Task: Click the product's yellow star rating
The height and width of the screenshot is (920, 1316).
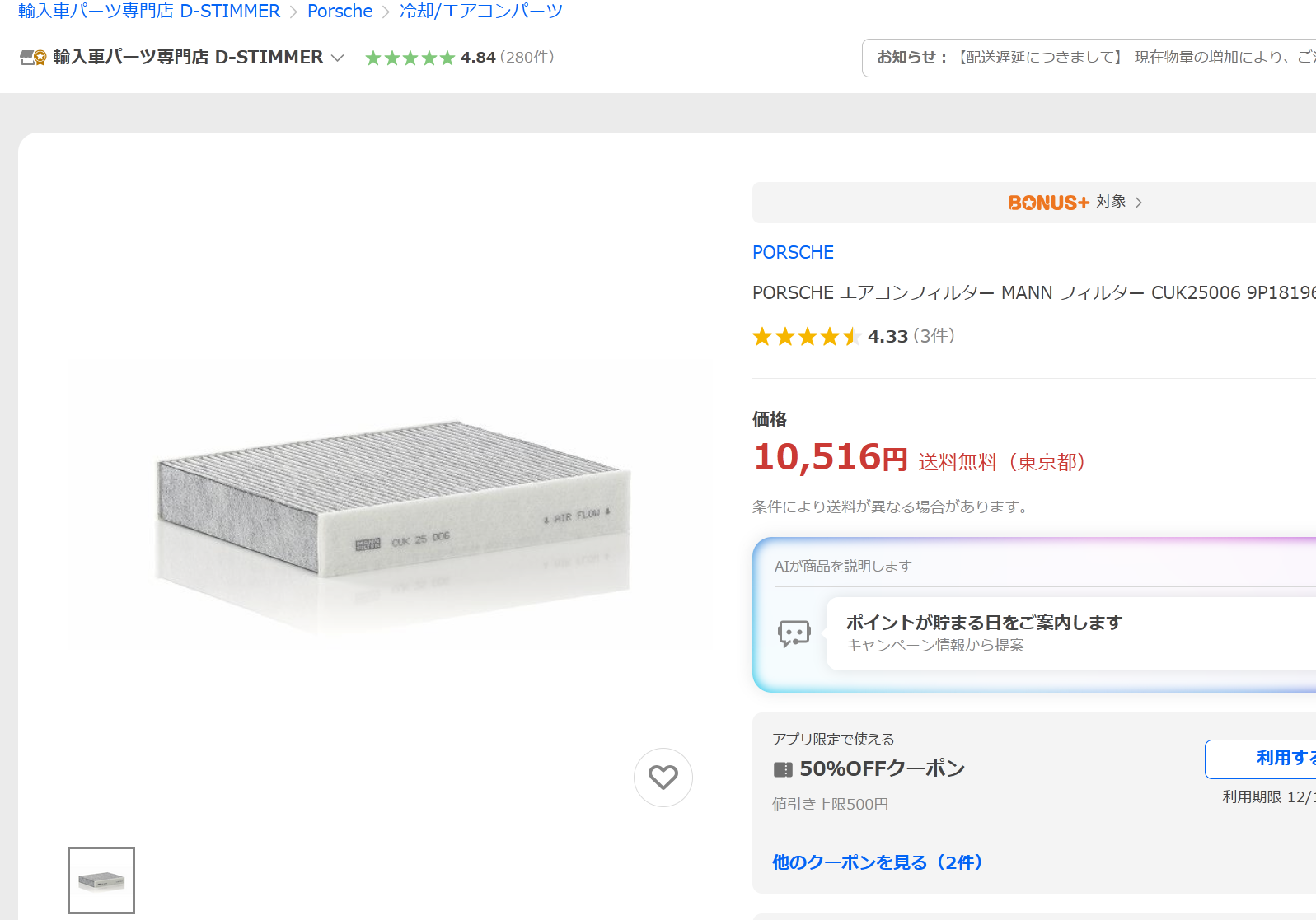Action: tap(806, 336)
